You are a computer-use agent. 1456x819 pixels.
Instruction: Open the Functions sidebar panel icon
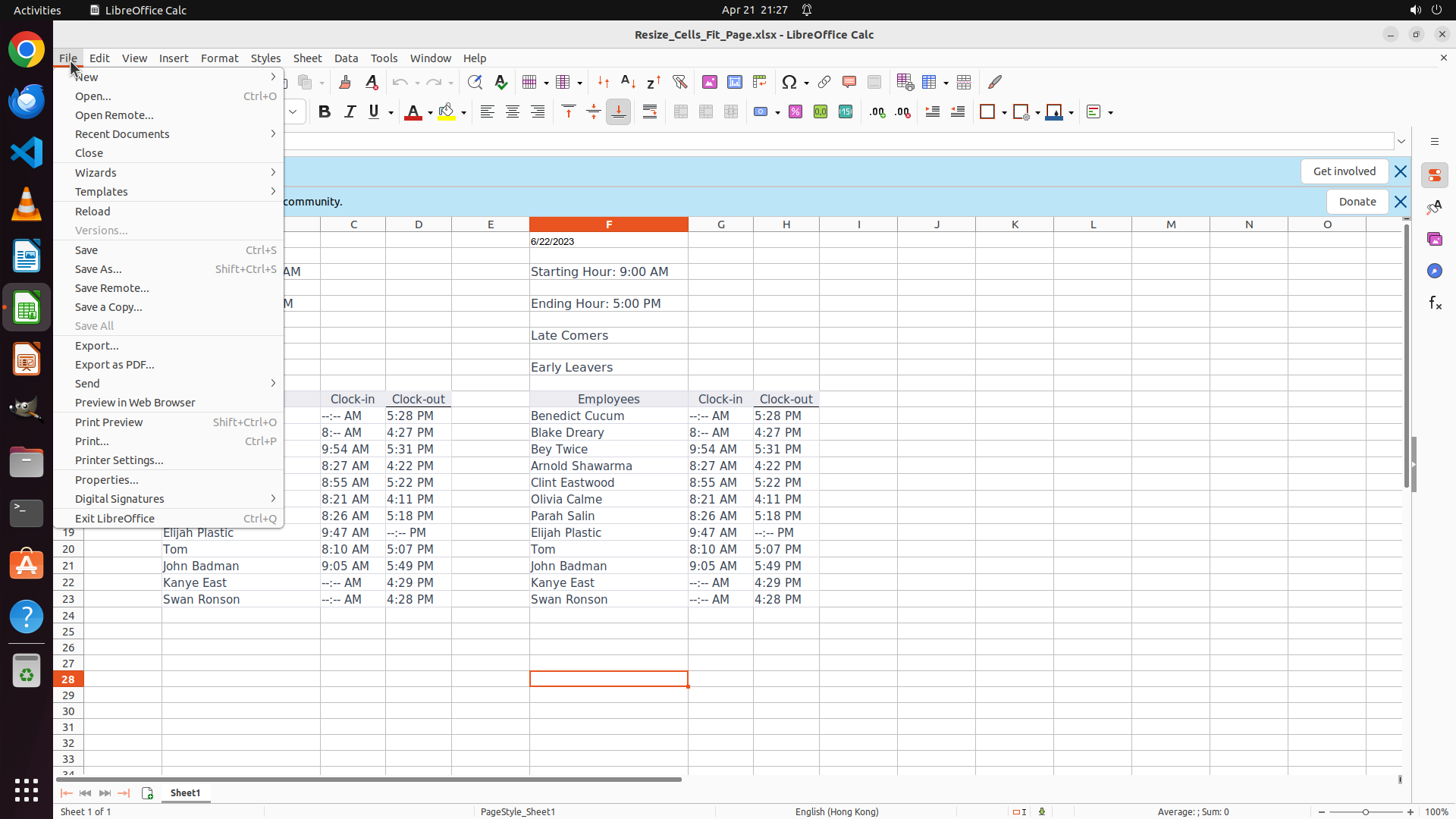(x=1435, y=303)
